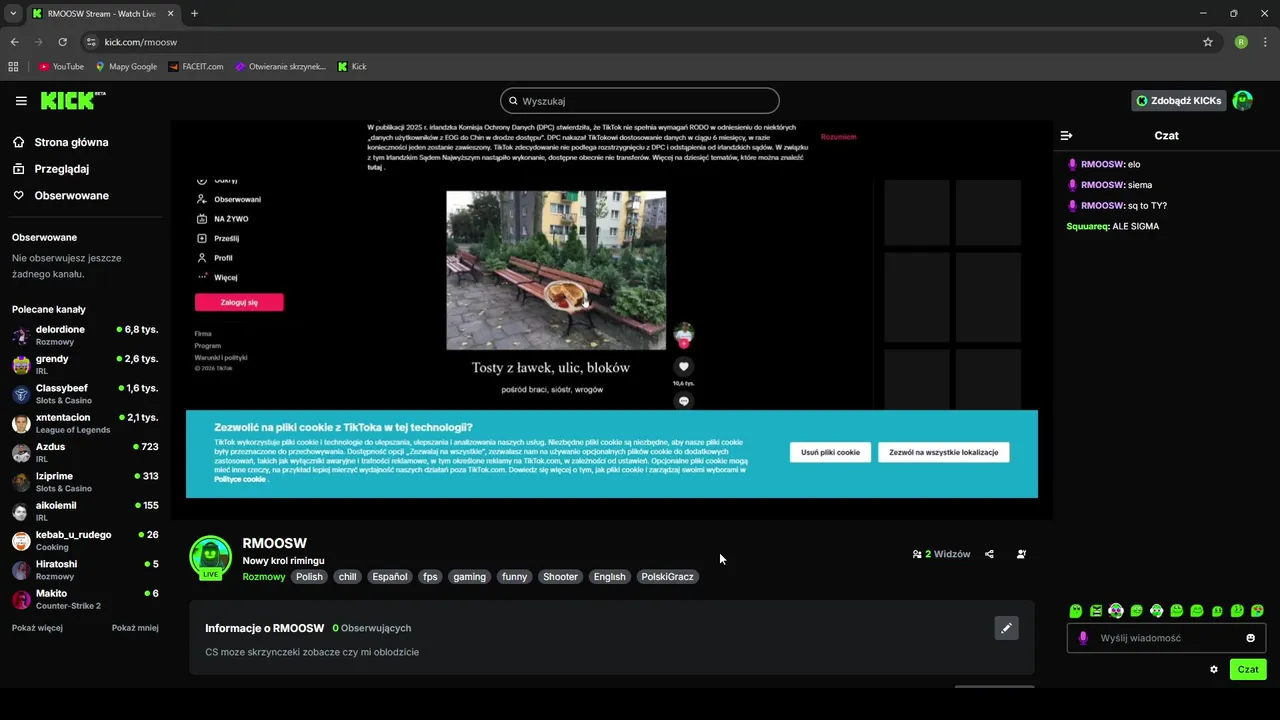
Task: Open Chrome profile avatar
Action: [x=1241, y=42]
